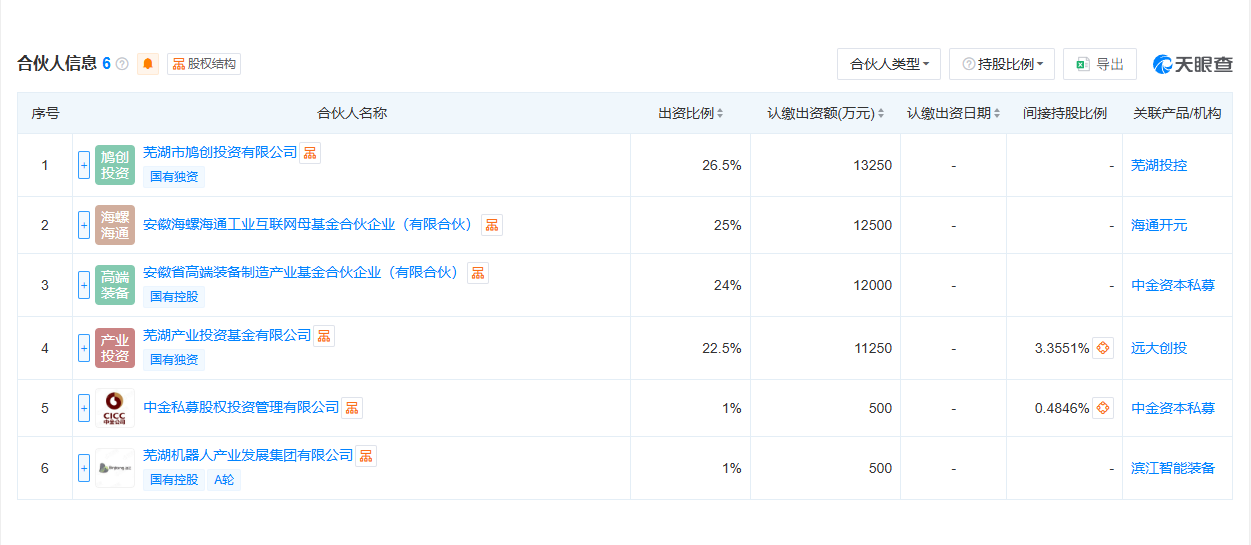
Task: Click the 0.4846% indirect holding value
Action: [1062, 408]
